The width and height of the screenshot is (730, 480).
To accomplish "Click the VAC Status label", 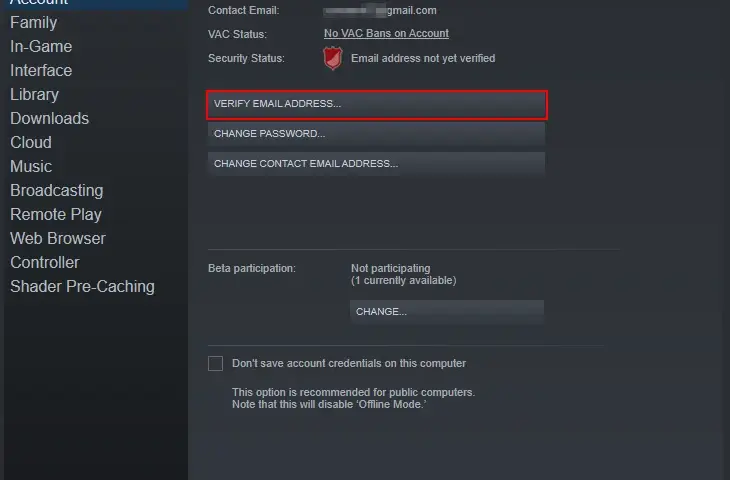I will 237,34.
